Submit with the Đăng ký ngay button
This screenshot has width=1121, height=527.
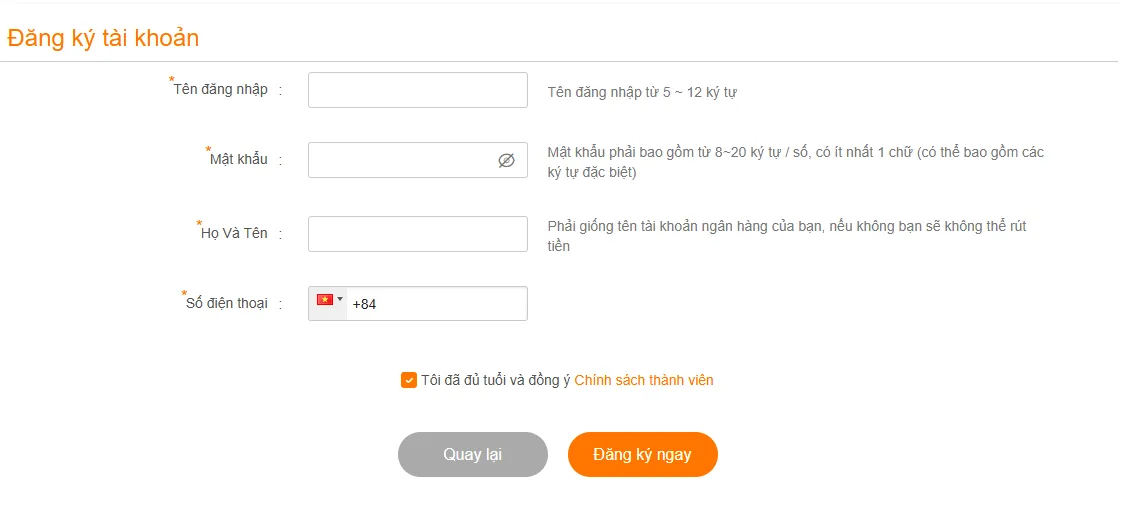(x=642, y=454)
